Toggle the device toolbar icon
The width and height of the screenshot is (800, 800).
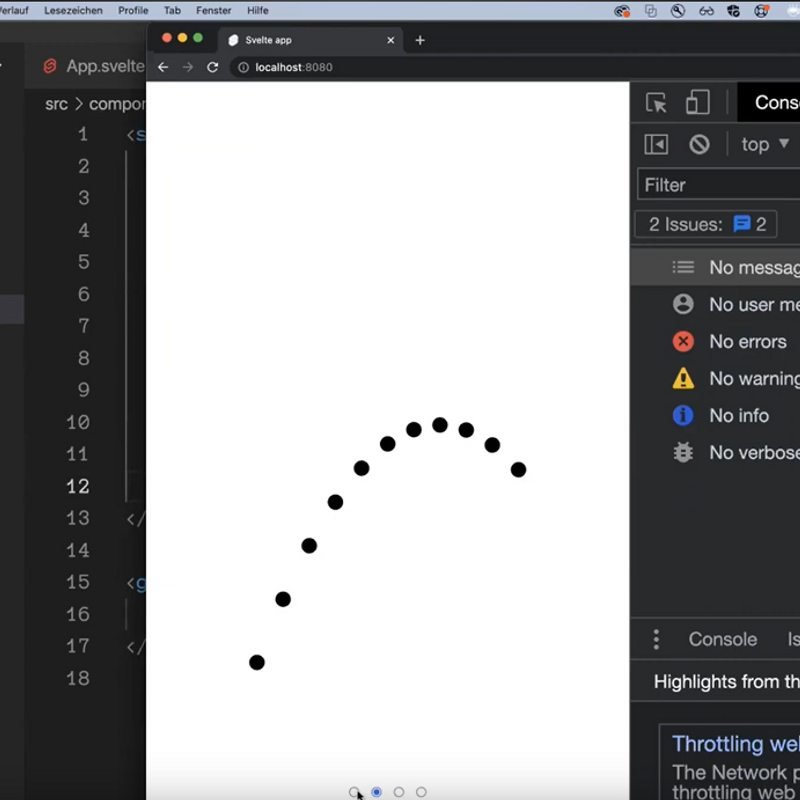[697, 103]
